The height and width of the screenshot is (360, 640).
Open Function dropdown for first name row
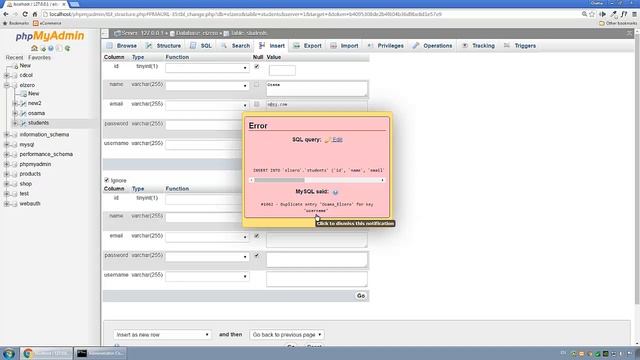(x=207, y=86)
